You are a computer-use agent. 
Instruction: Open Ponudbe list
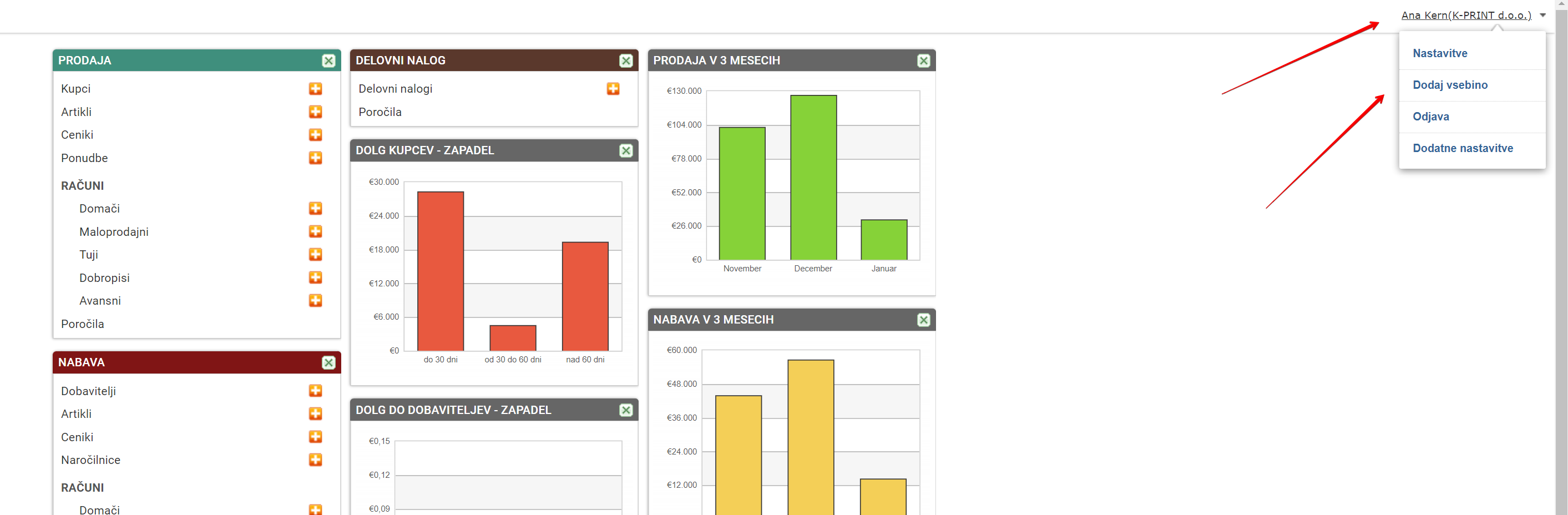[x=84, y=158]
